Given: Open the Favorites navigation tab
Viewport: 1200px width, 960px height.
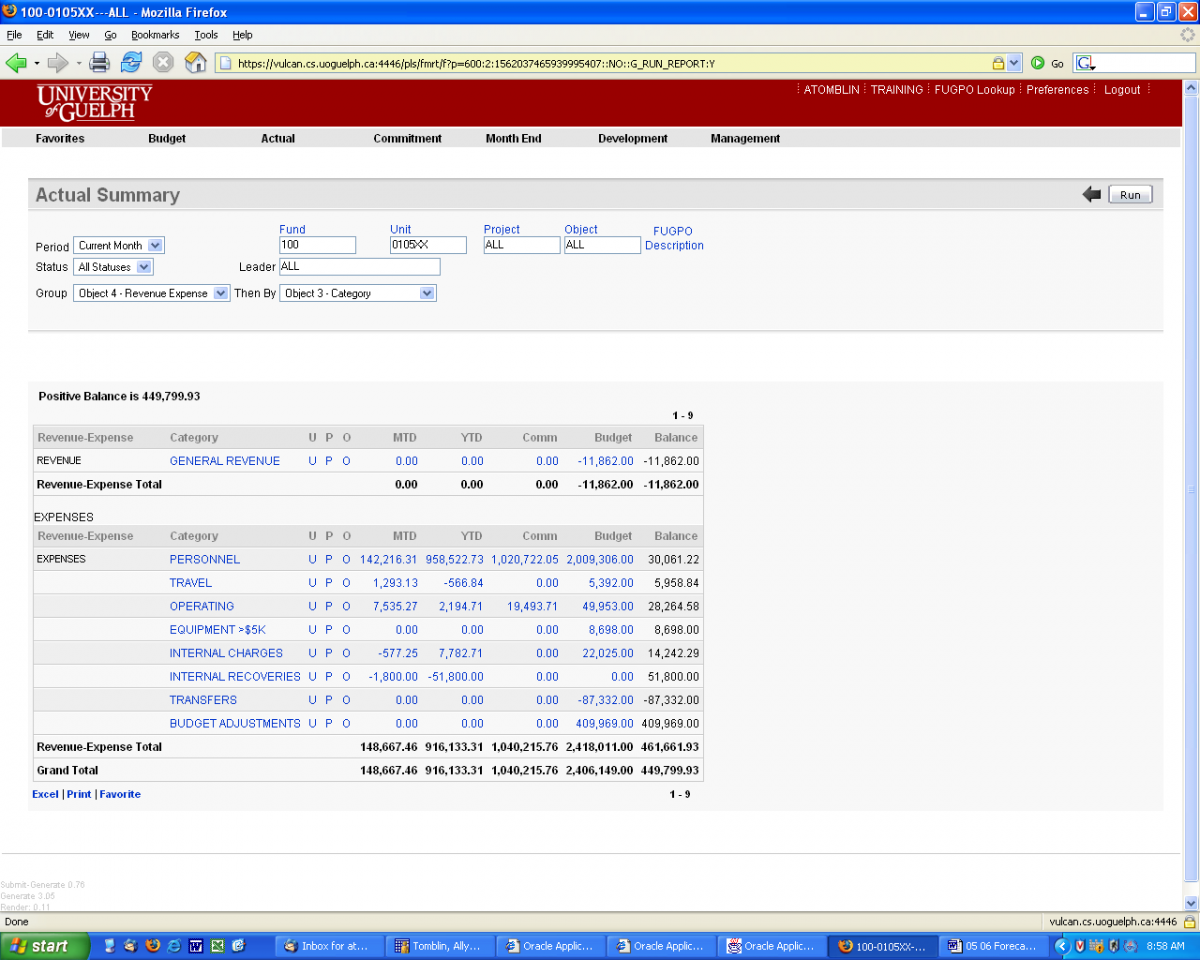Looking at the screenshot, I should point(60,139).
